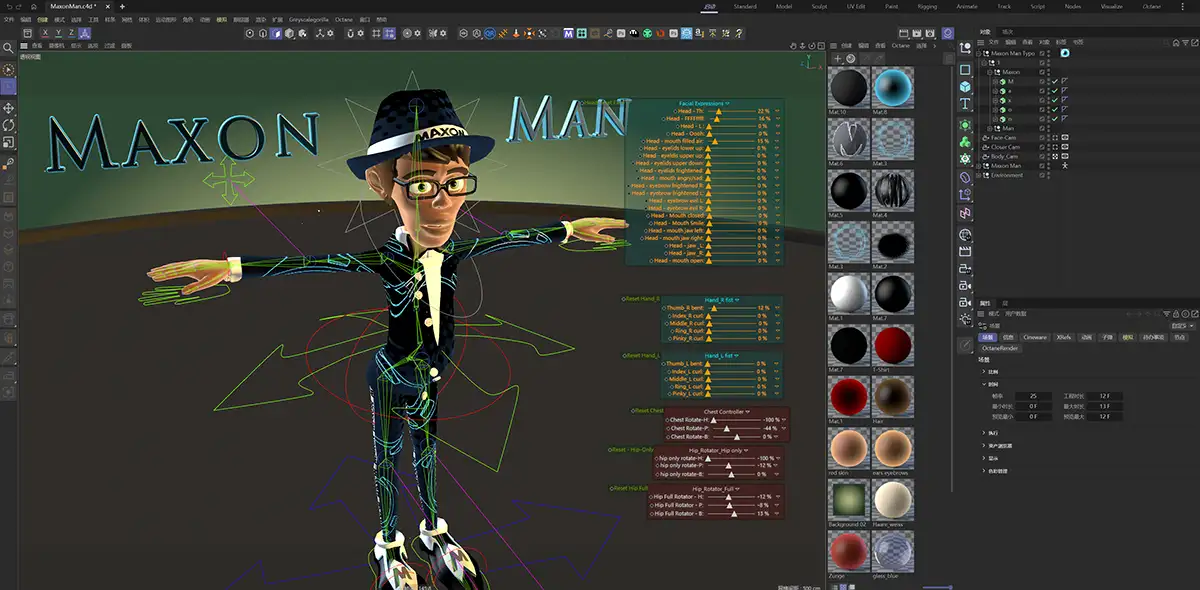
Task: Open the Octane menu in menu bar
Action: 343,19
